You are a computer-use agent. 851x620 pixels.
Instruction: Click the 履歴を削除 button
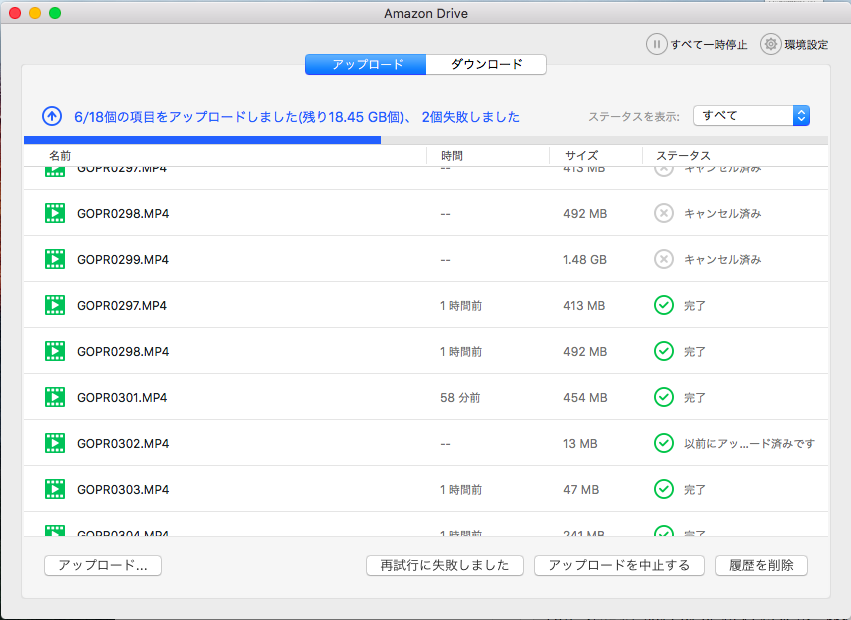tap(761, 565)
